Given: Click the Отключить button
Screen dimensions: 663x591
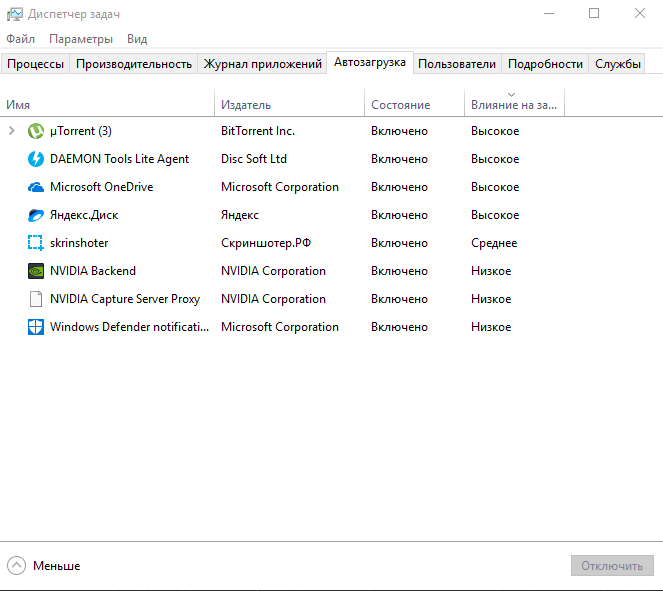Looking at the screenshot, I should click(x=612, y=566).
